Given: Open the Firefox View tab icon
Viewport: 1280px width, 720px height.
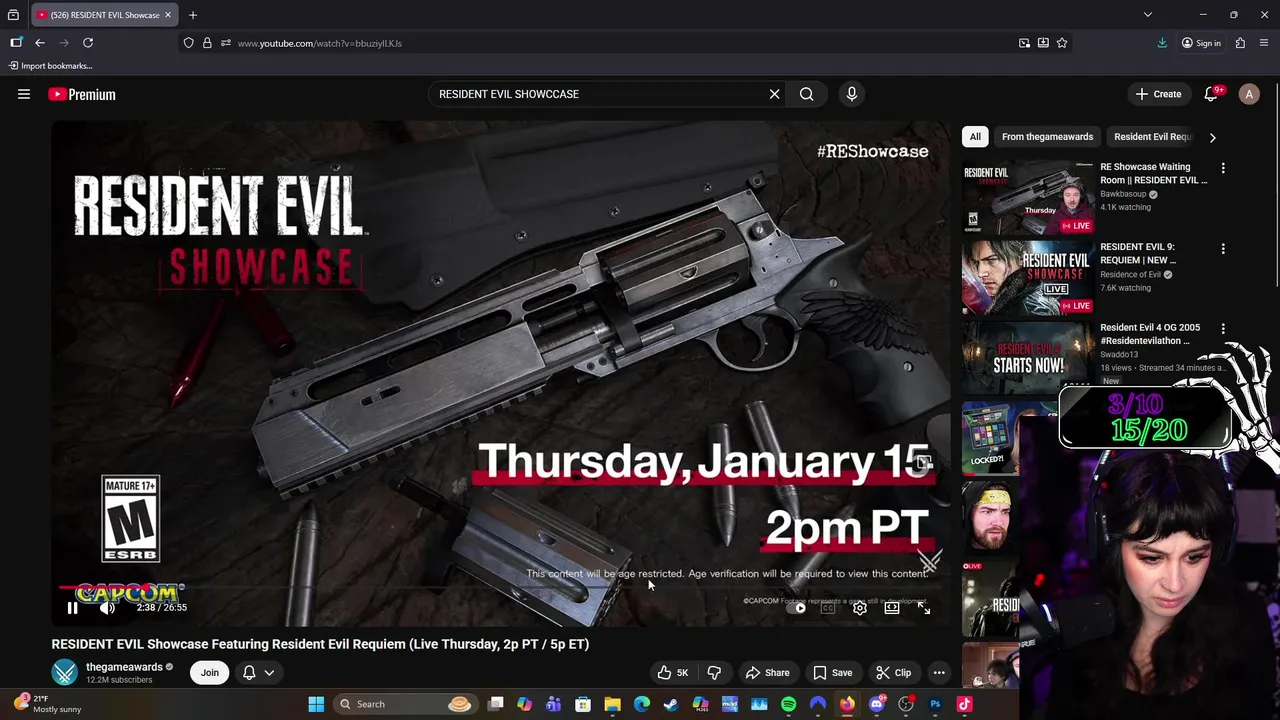Looking at the screenshot, I should 13,15.
